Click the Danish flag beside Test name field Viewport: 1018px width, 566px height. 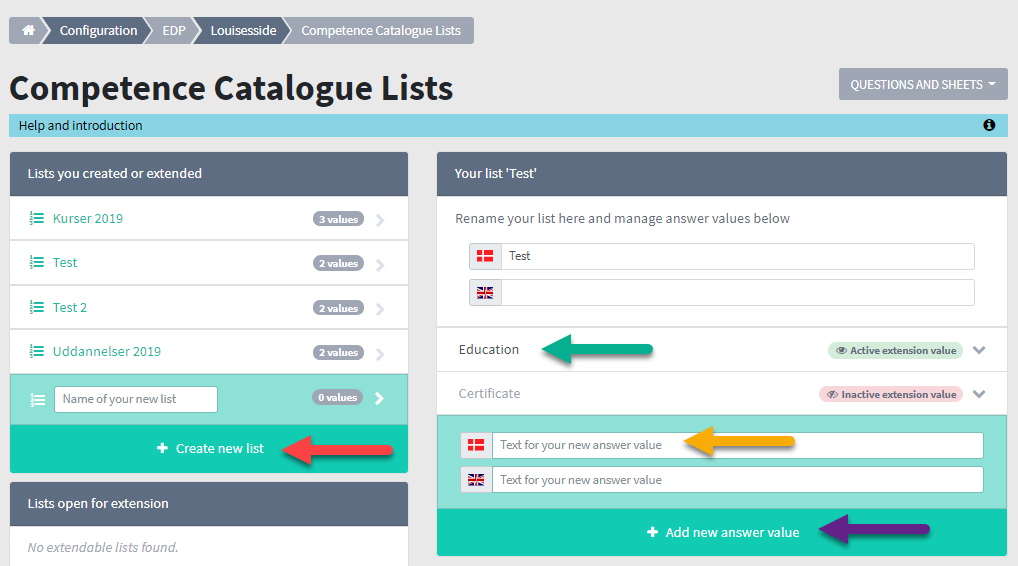point(485,256)
